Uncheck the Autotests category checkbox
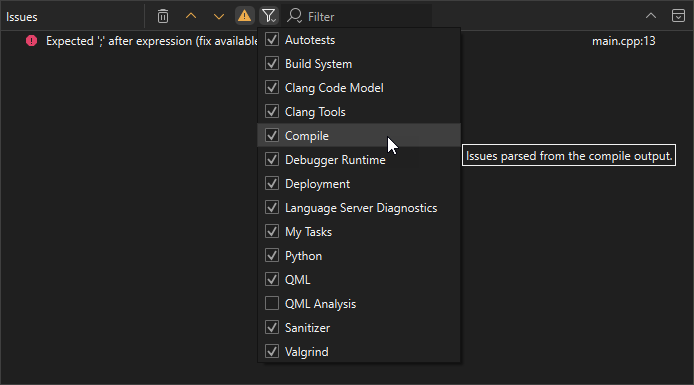 [272, 39]
